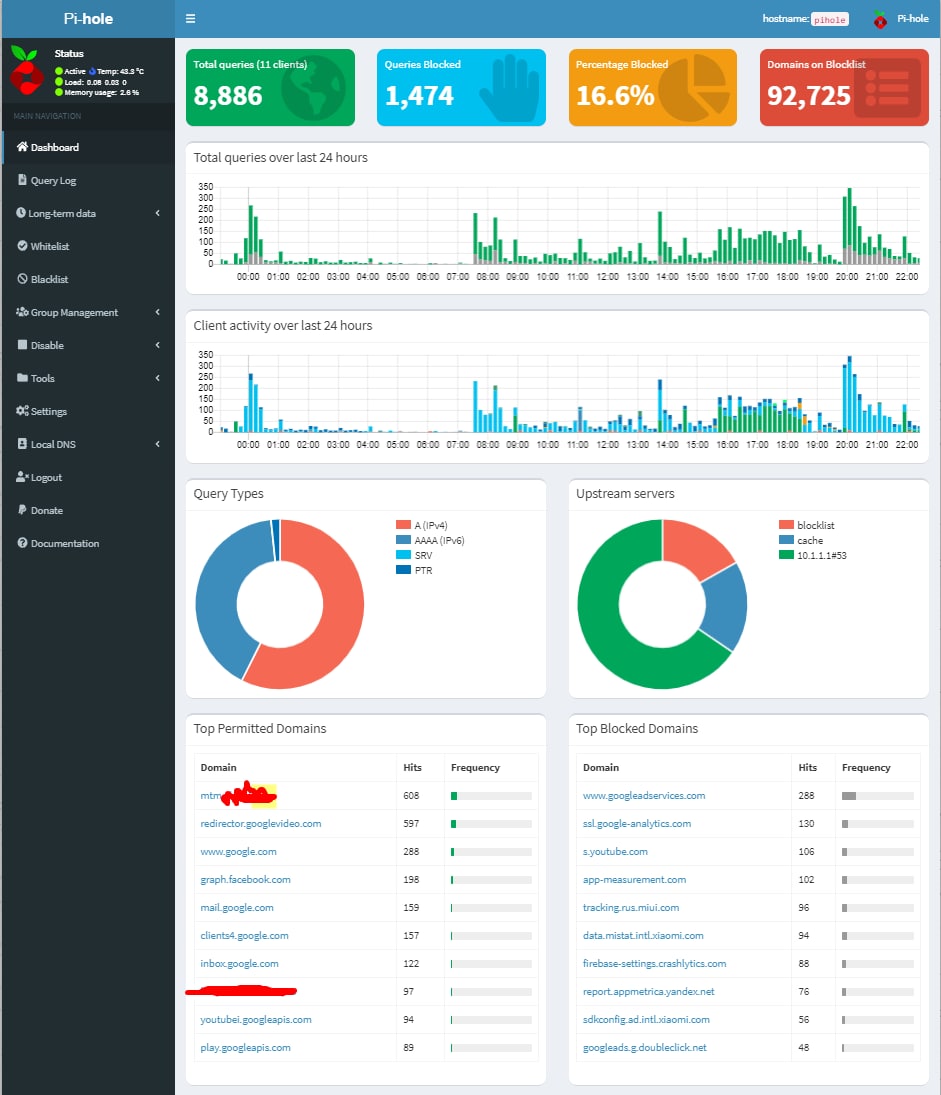Click the Long-term data clock icon

[21, 212]
